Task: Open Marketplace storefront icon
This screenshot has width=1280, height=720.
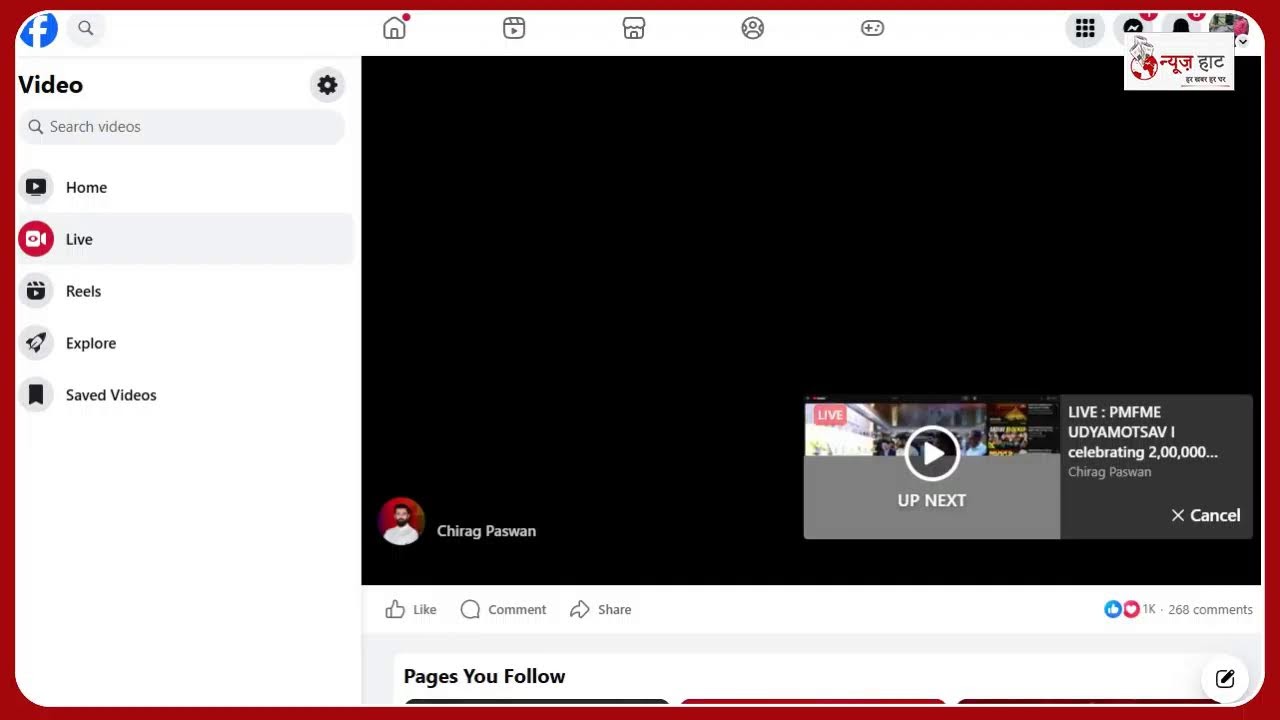Action: (x=634, y=28)
